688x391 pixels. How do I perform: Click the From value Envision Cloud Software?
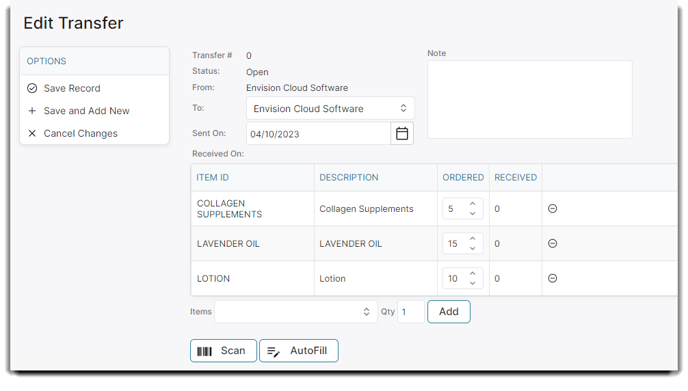click(x=297, y=88)
